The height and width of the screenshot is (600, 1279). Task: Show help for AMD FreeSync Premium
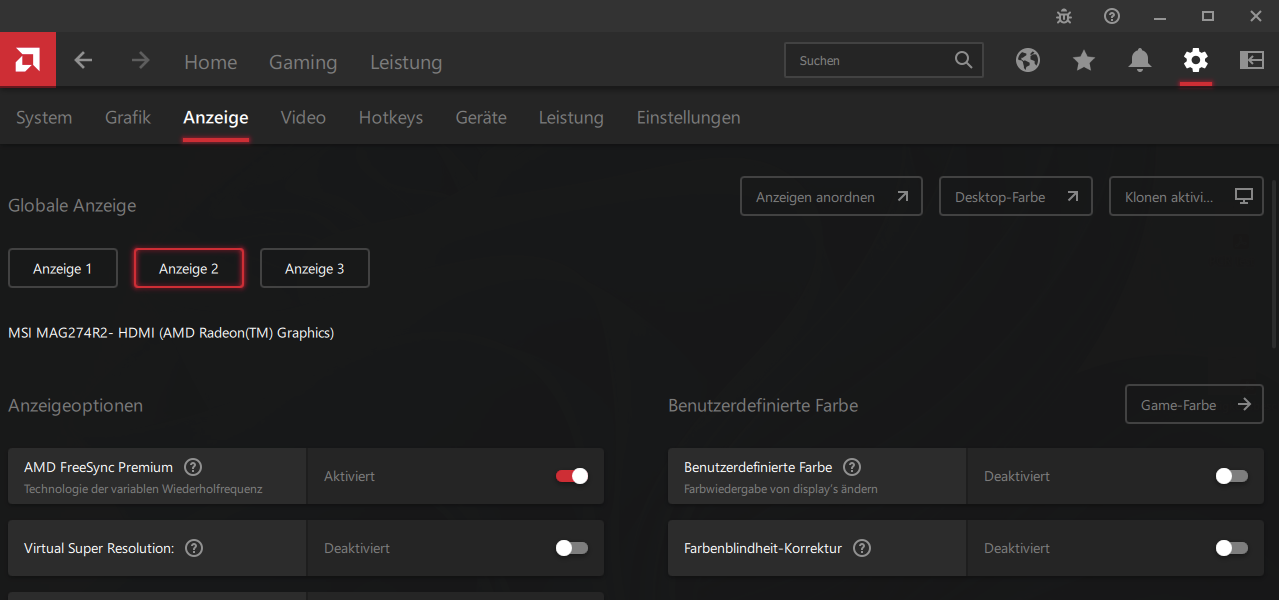coord(194,467)
